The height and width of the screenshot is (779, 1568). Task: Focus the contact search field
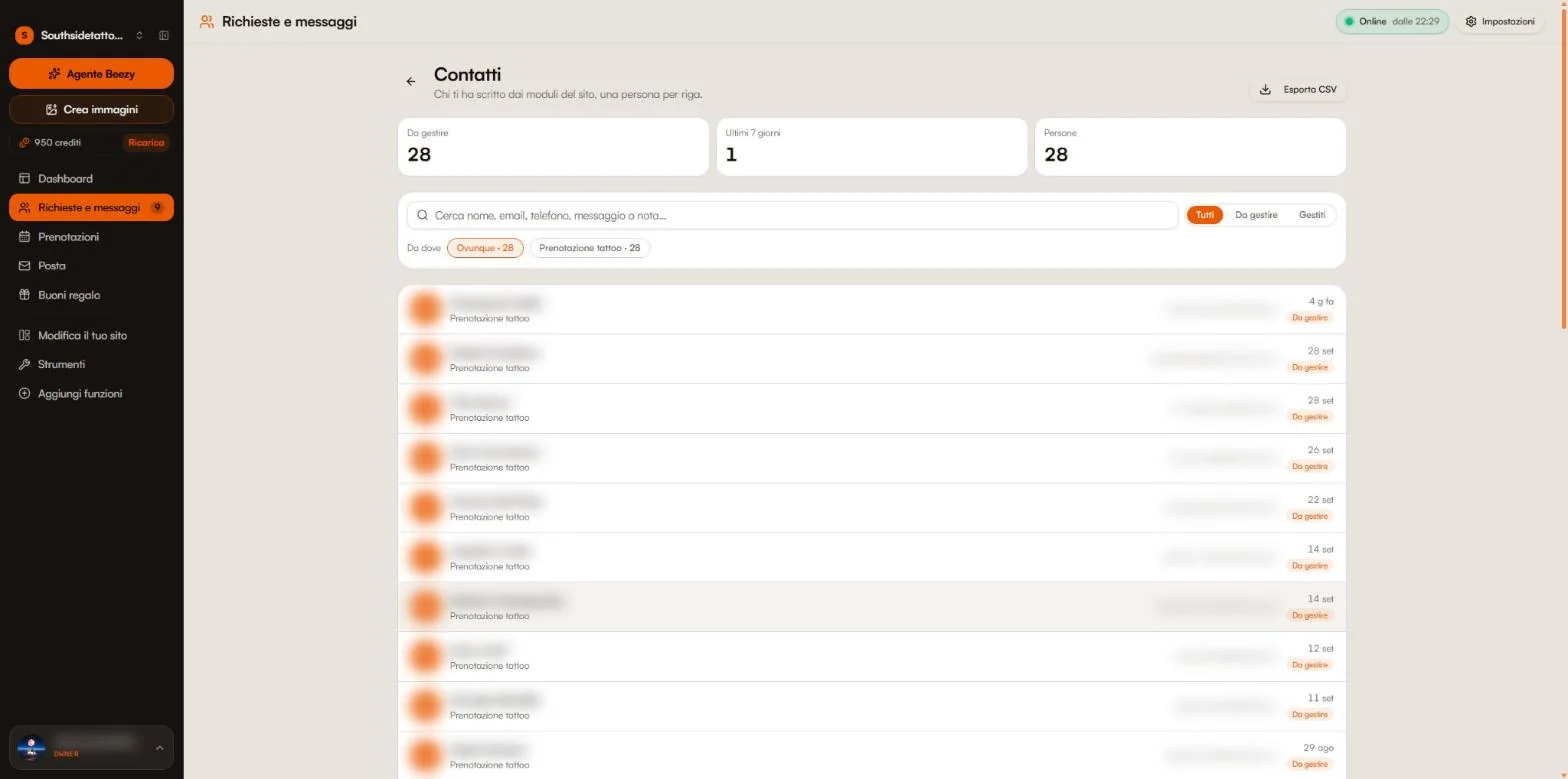pyautogui.click(x=792, y=215)
